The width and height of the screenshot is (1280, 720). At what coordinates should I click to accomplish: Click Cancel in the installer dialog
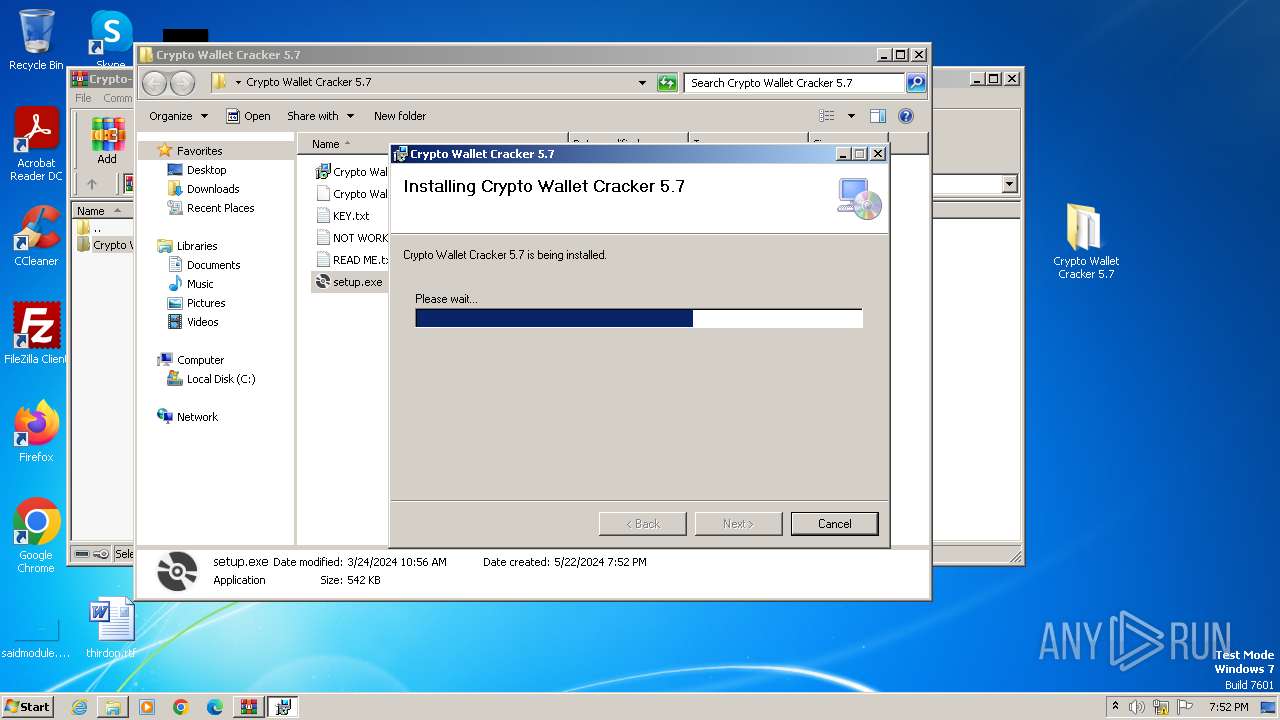(834, 524)
